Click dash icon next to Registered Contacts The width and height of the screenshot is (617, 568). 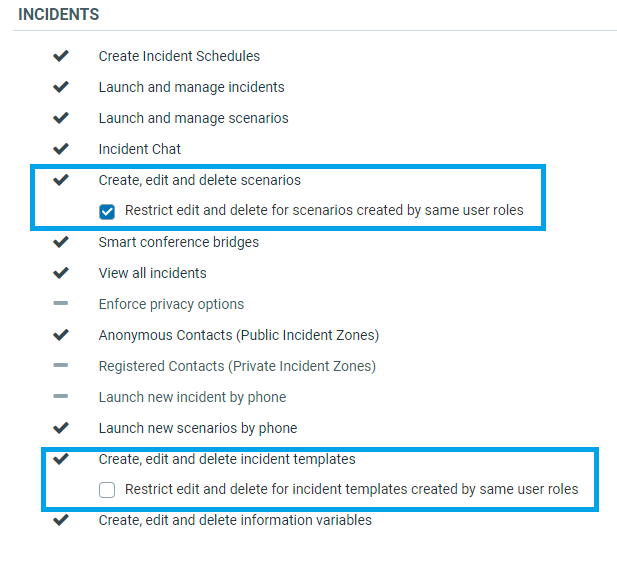61,365
